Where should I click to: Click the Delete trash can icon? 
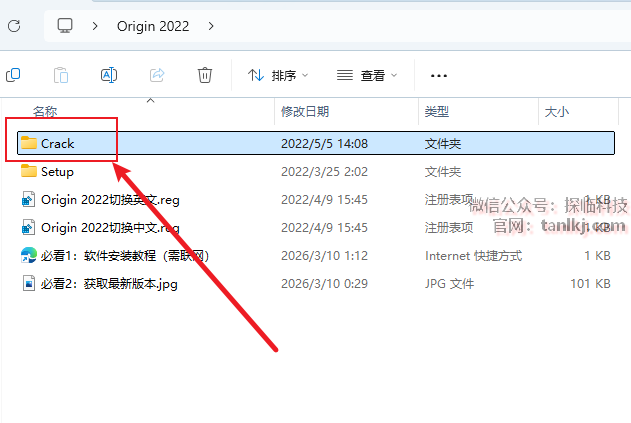coord(205,75)
